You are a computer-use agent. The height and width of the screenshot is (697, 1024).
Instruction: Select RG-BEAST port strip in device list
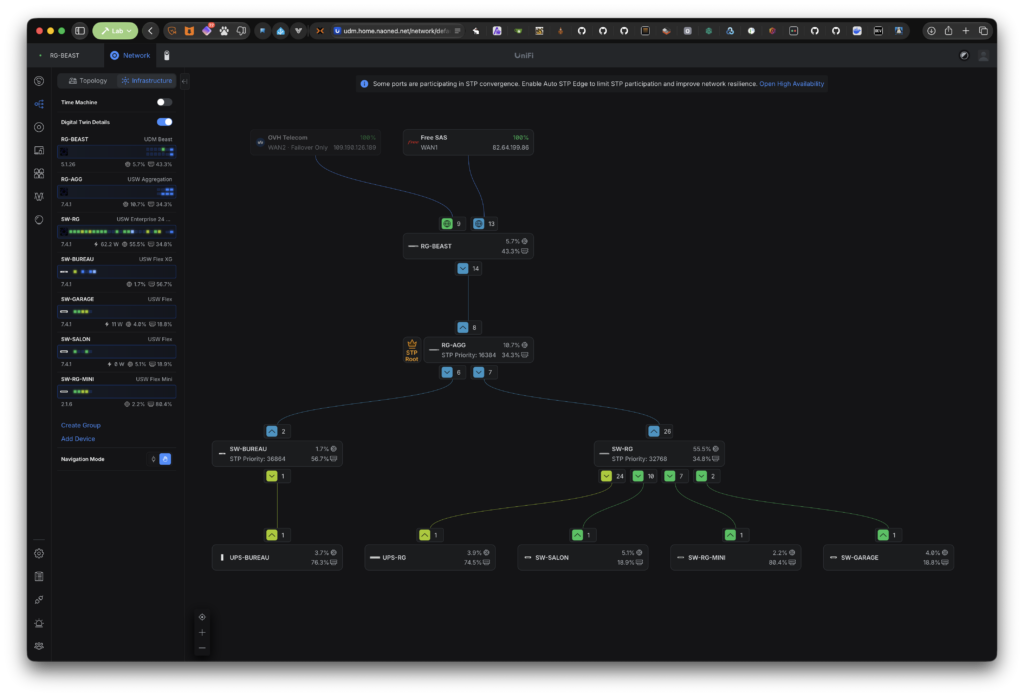click(x=117, y=152)
